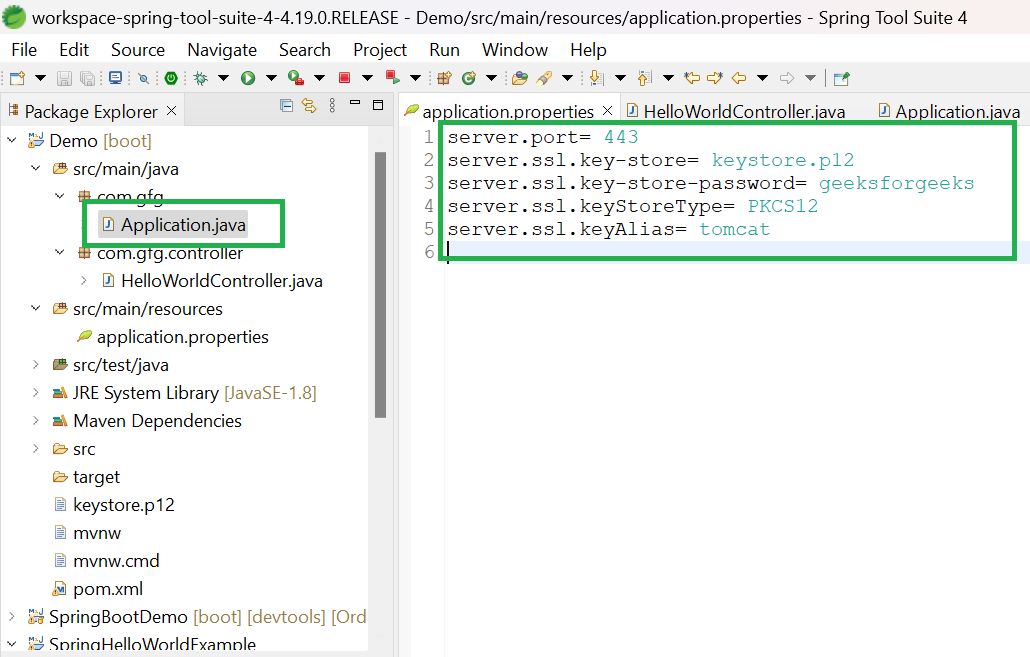This screenshot has width=1030, height=657.
Task: Open the Window menu
Action: 515,50
